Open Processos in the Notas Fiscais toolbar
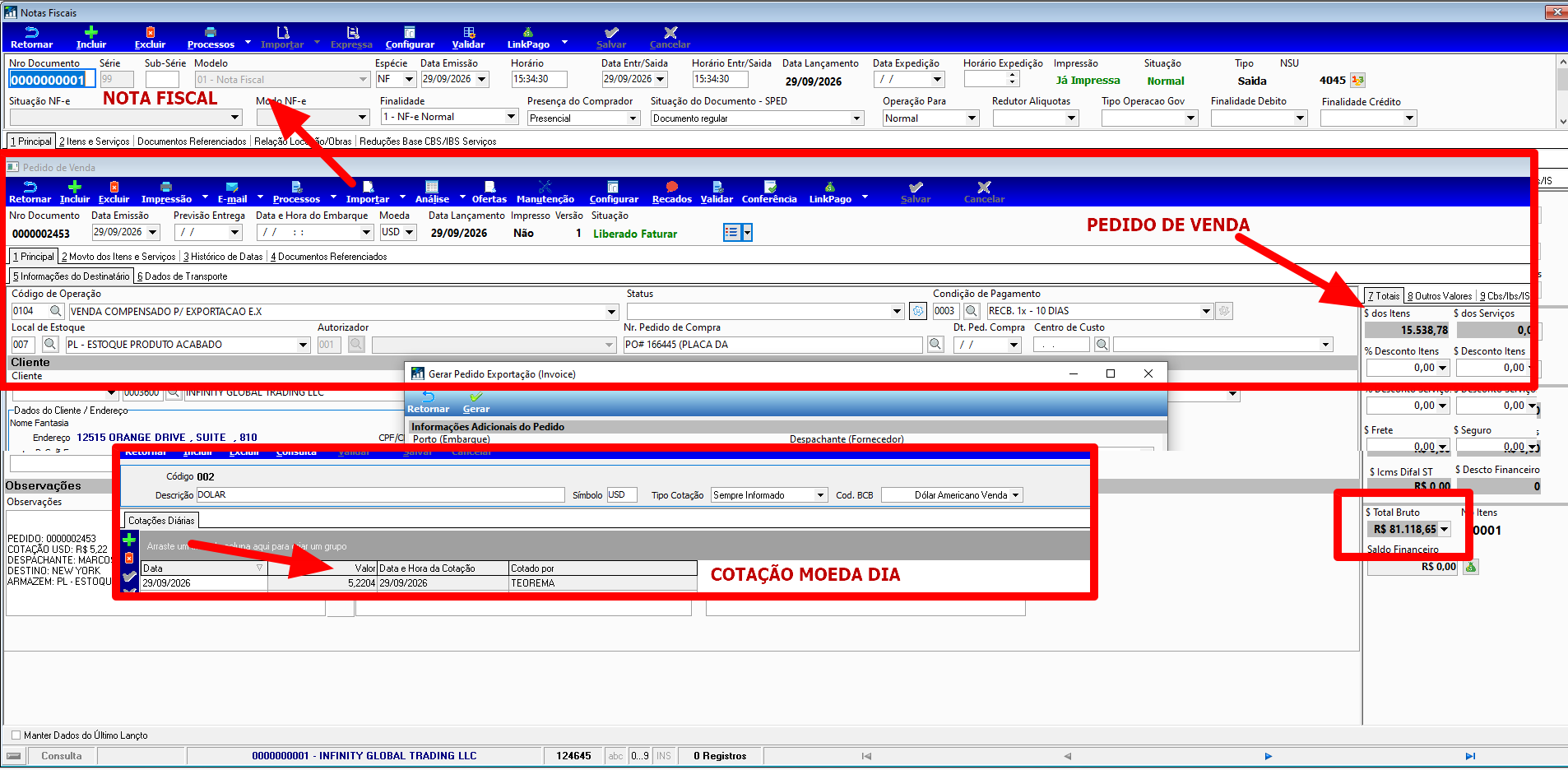Viewport: 1568px width, 770px height. point(211,37)
